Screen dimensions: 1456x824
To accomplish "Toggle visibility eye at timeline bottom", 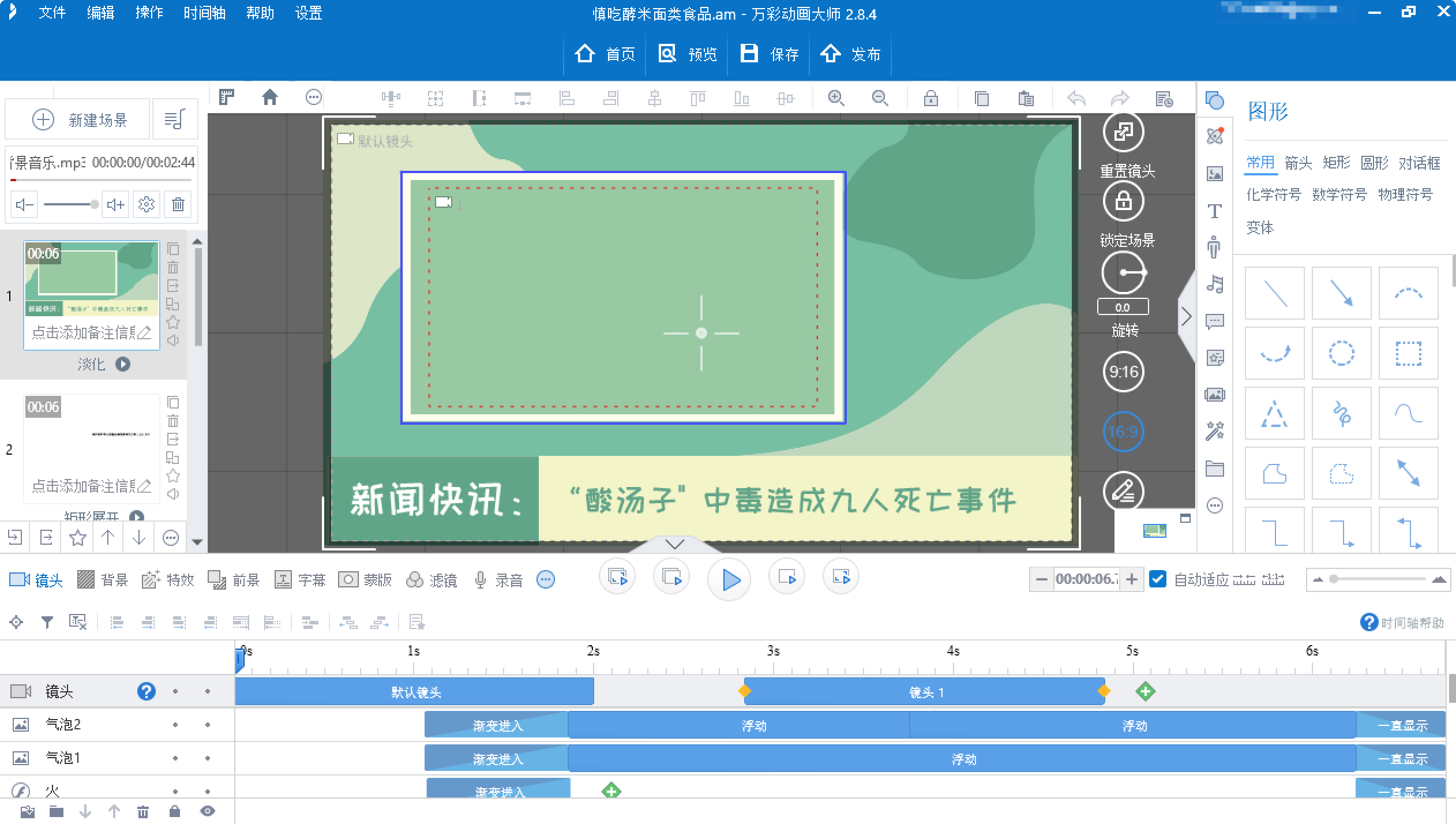I will coord(208,811).
